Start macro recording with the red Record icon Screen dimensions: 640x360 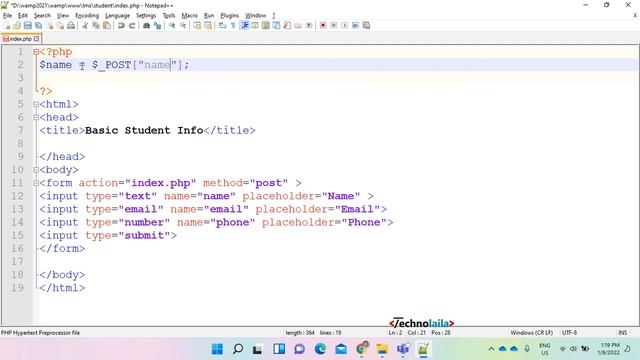pos(323,25)
